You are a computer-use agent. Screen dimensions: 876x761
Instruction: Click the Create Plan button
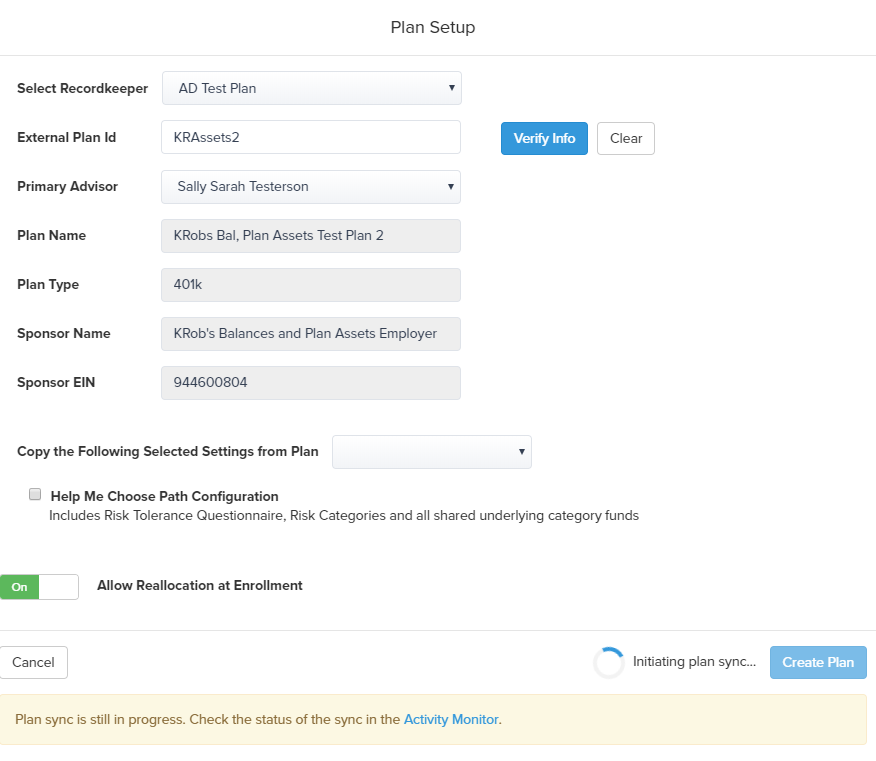click(818, 663)
